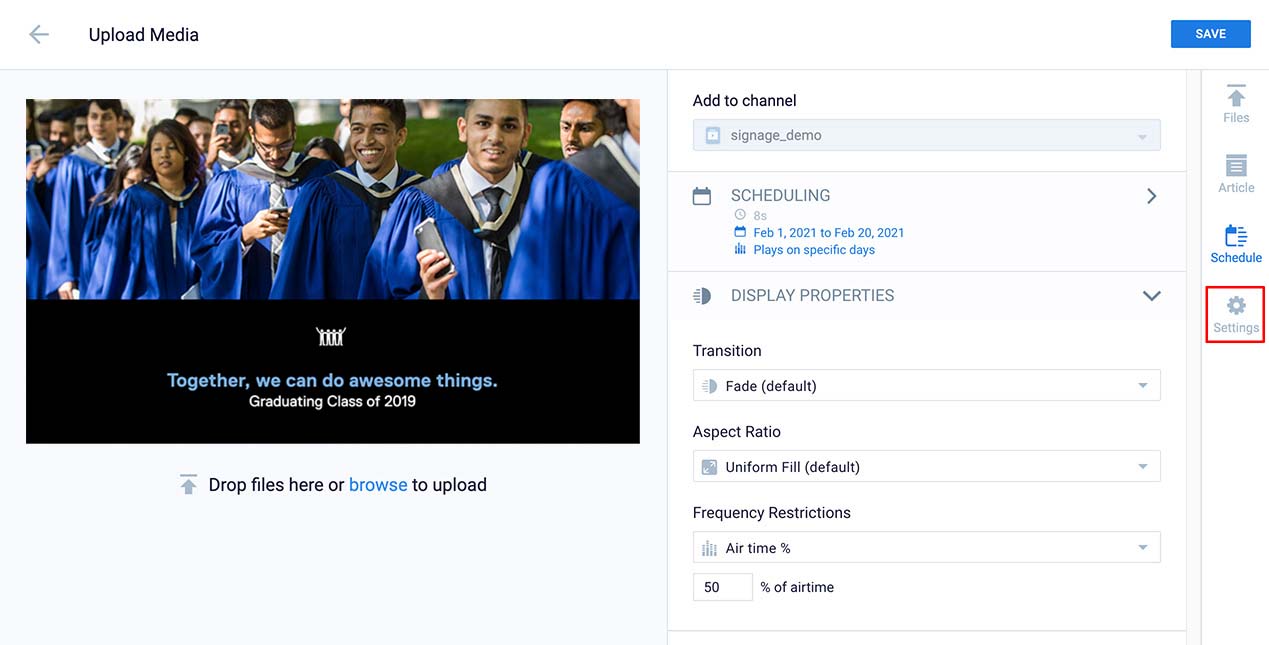1269x645 pixels.
Task: Open the Files sidebar panel
Action: 1236,104
